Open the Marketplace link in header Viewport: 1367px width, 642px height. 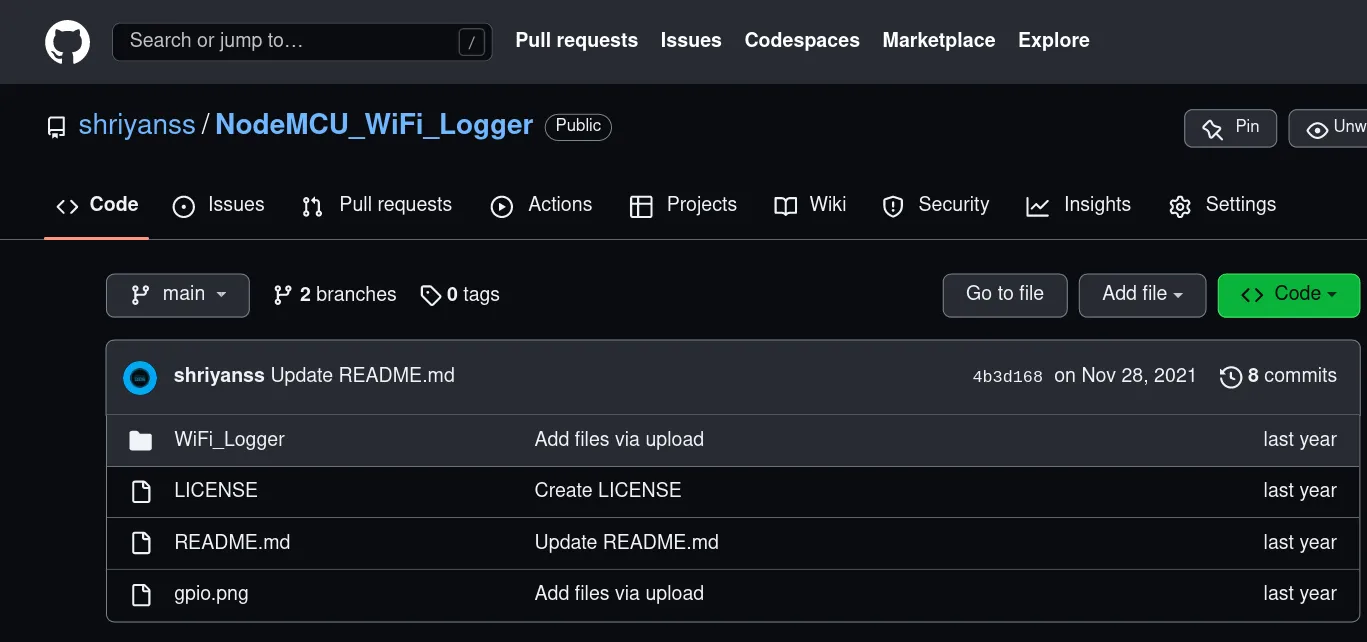click(938, 41)
